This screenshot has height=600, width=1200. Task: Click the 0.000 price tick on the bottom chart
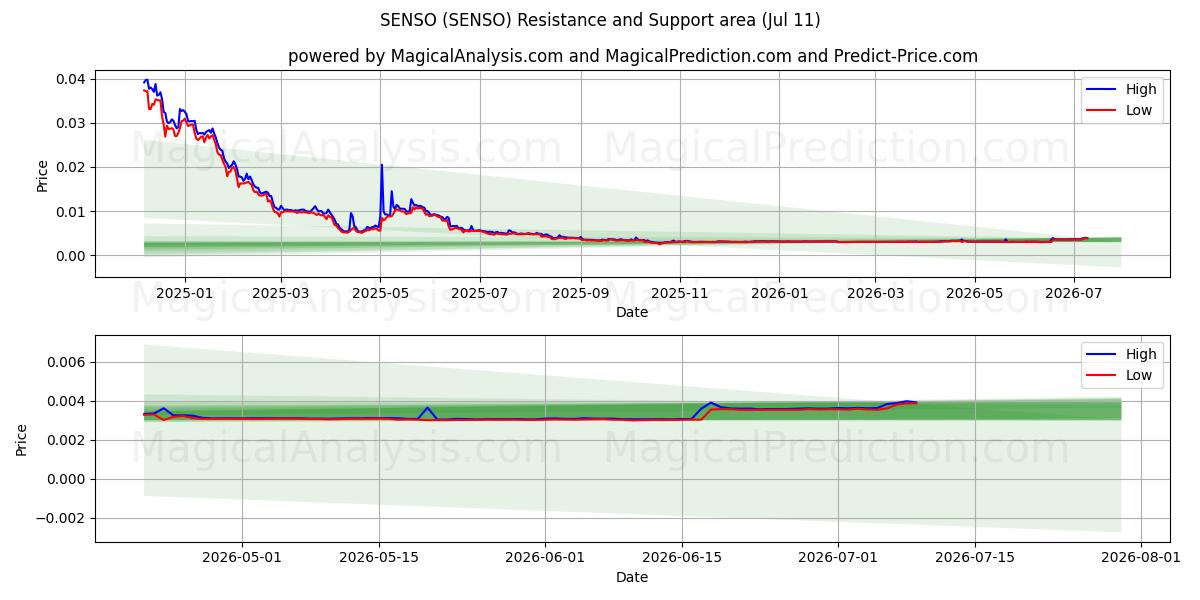pos(69,479)
